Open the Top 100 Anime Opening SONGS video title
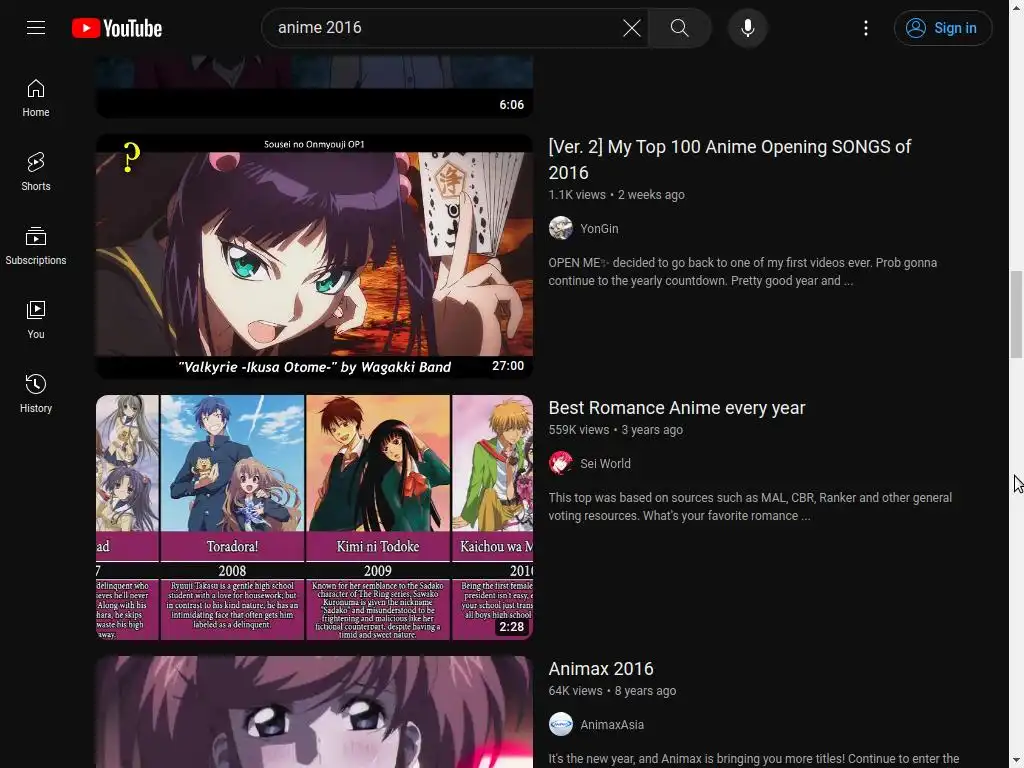This screenshot has height=768, width=1024. coord(729,159)
